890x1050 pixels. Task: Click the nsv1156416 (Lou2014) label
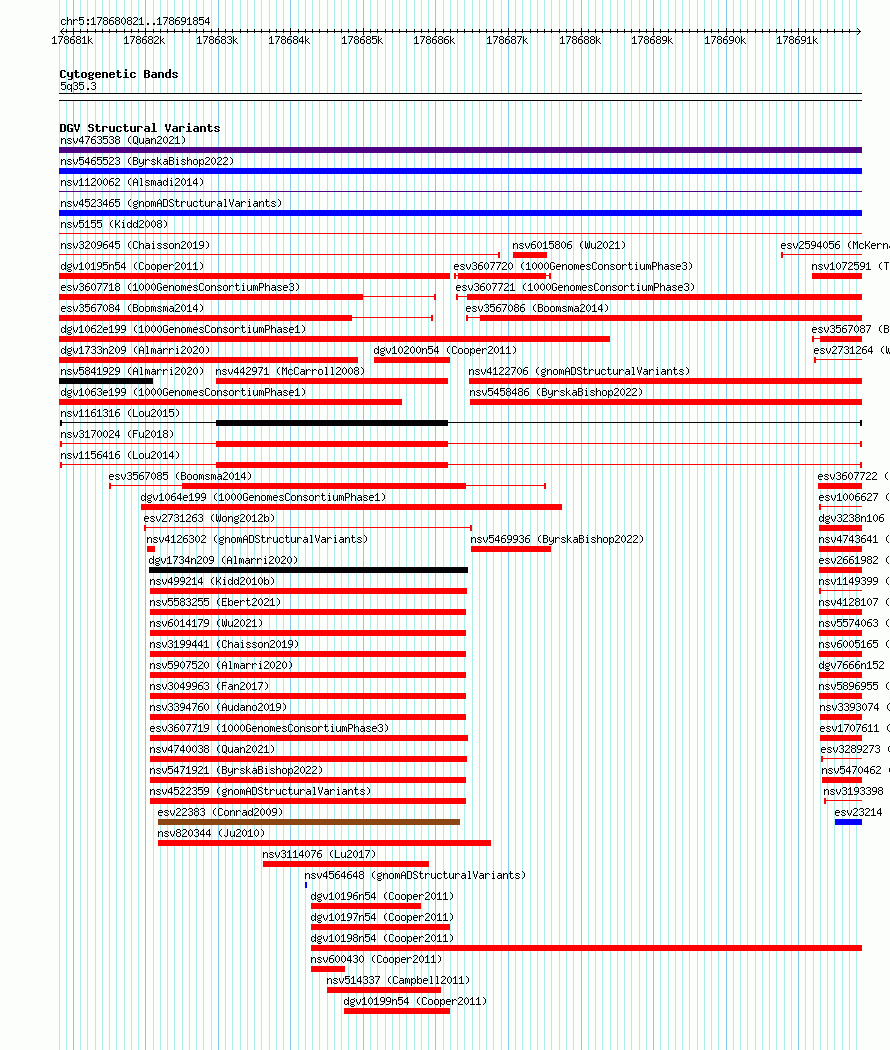(x=120, y=455)
